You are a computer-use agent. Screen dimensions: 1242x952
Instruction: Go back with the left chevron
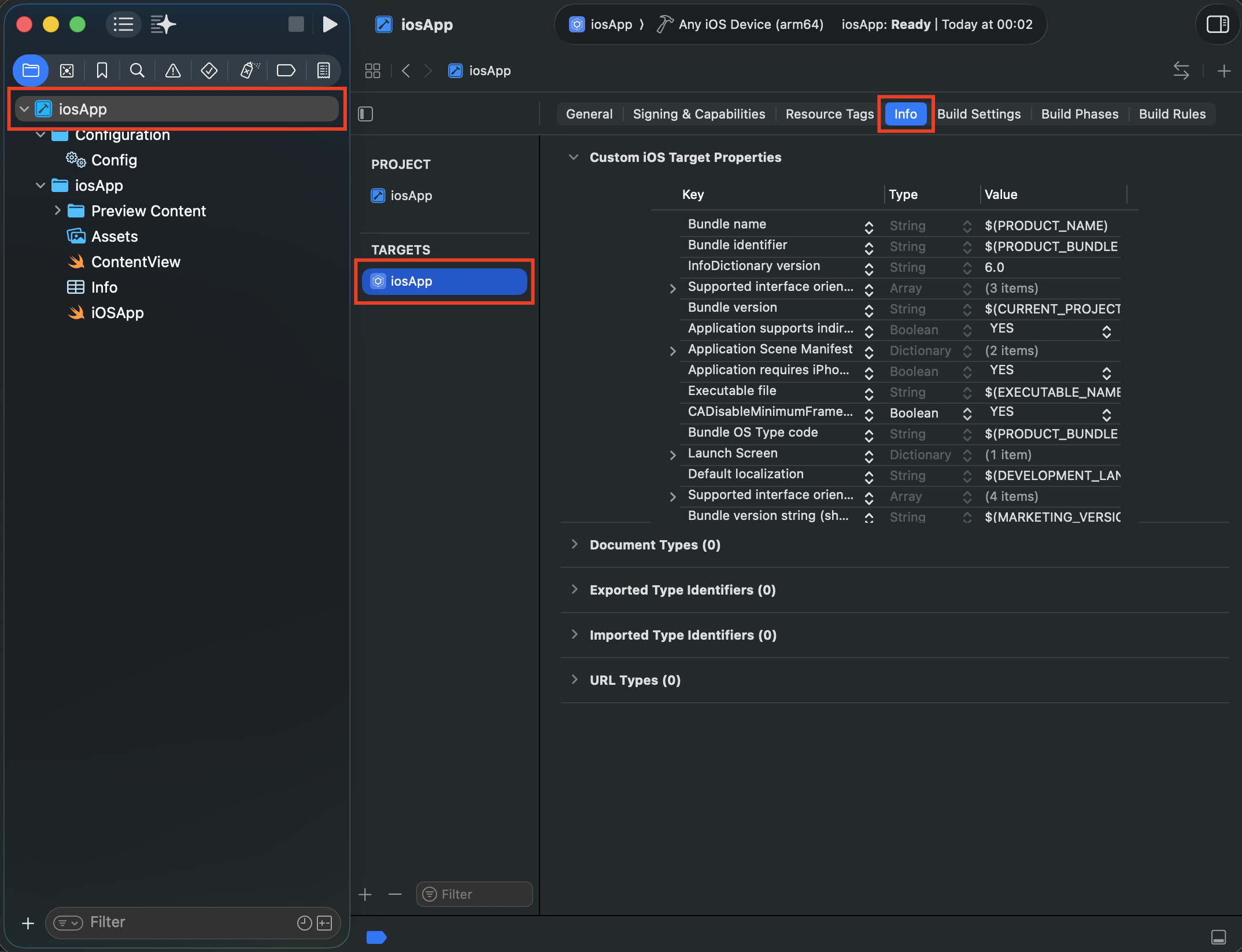pos(406,71)
